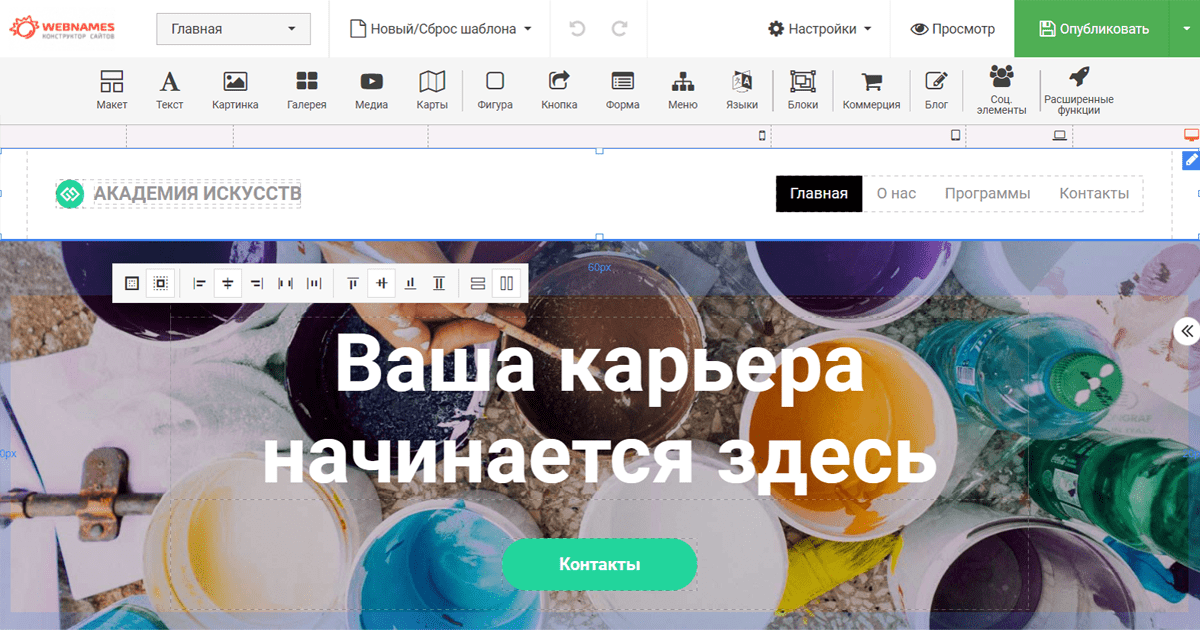Switch to tablet viewport

tap(955, 136)
